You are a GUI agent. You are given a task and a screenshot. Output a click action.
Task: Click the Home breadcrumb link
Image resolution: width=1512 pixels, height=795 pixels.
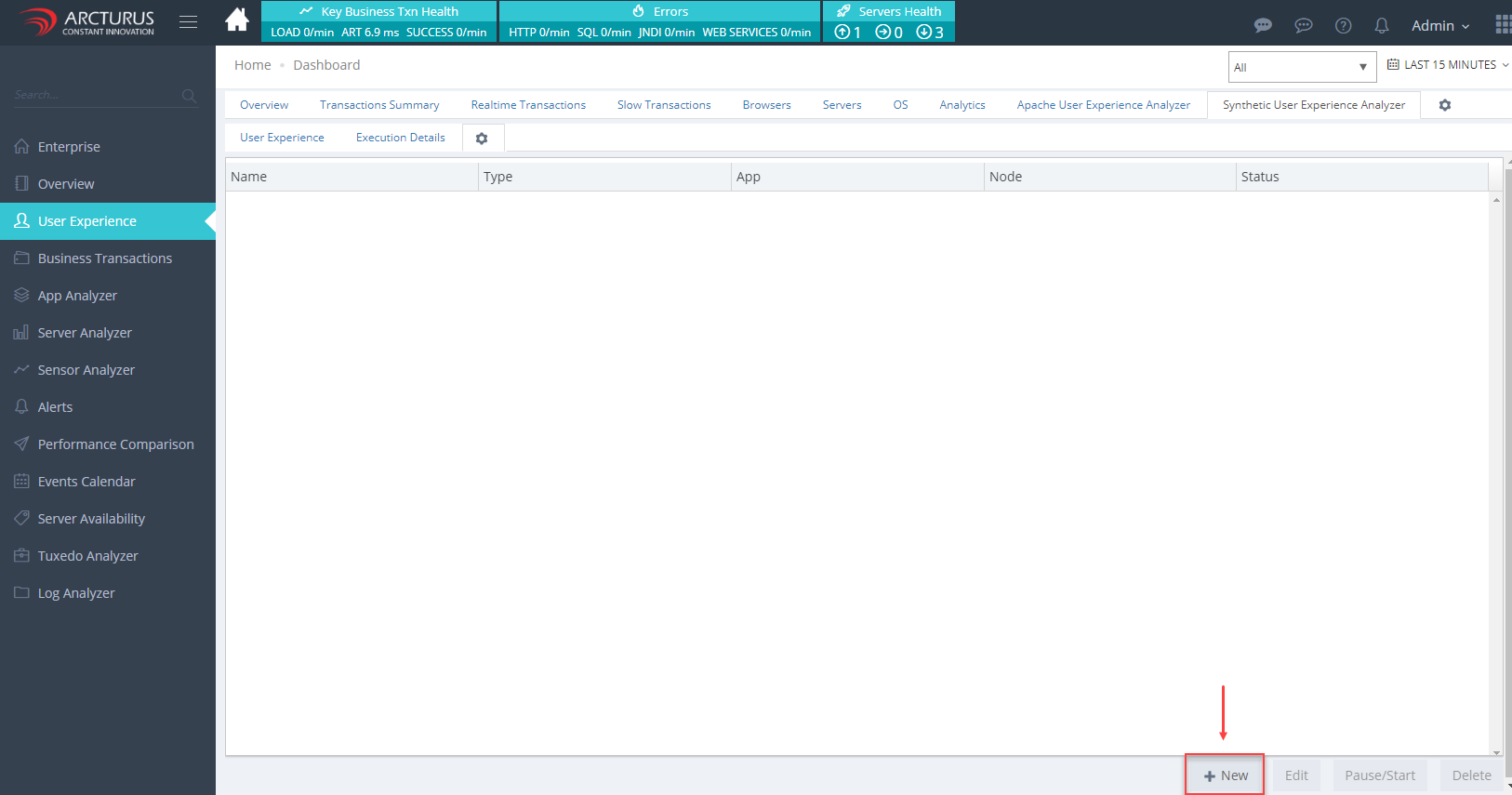252,65
